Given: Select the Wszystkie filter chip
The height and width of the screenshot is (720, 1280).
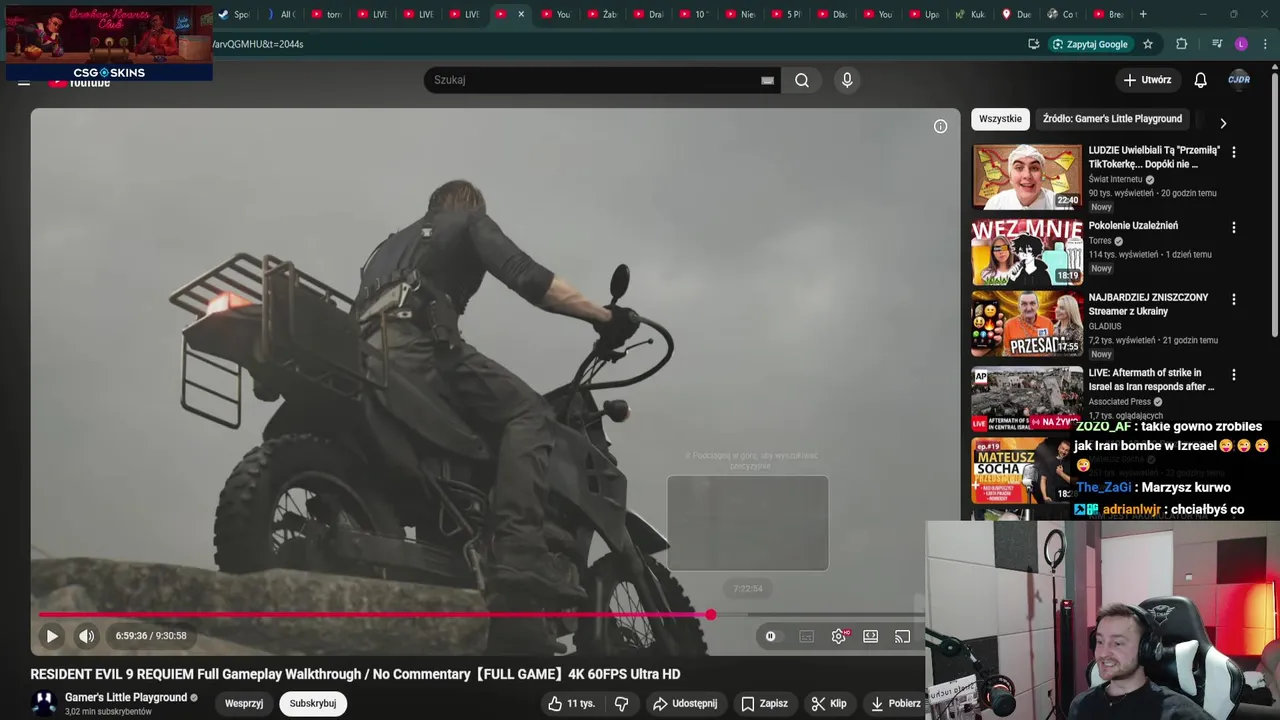Looking at the screenshot, I should 1000,118.
